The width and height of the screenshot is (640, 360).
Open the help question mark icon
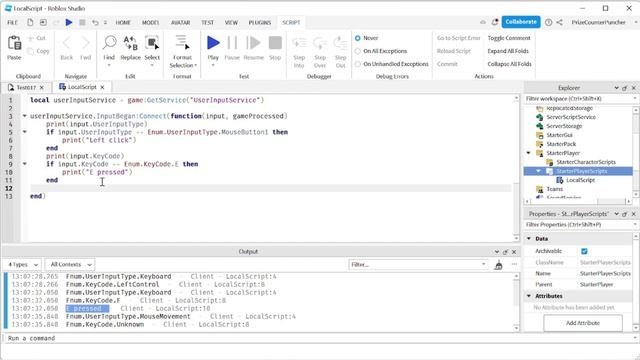tap(549, 22)
